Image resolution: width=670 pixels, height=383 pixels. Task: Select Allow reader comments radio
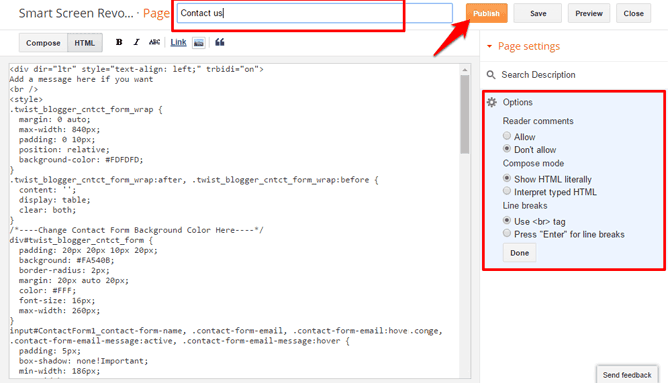pyautogui.click(x=507, y=136)
